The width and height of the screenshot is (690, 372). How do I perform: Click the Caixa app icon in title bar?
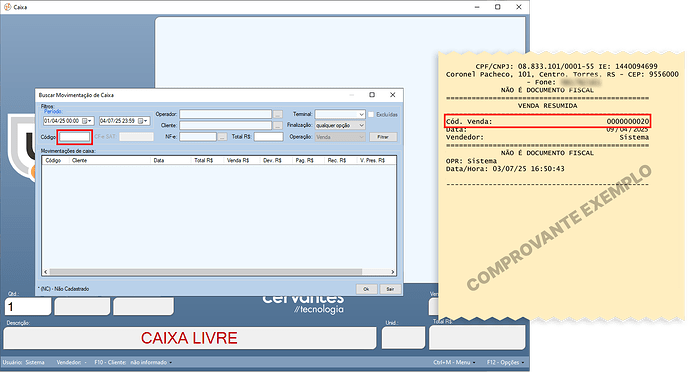click(7, 7)
